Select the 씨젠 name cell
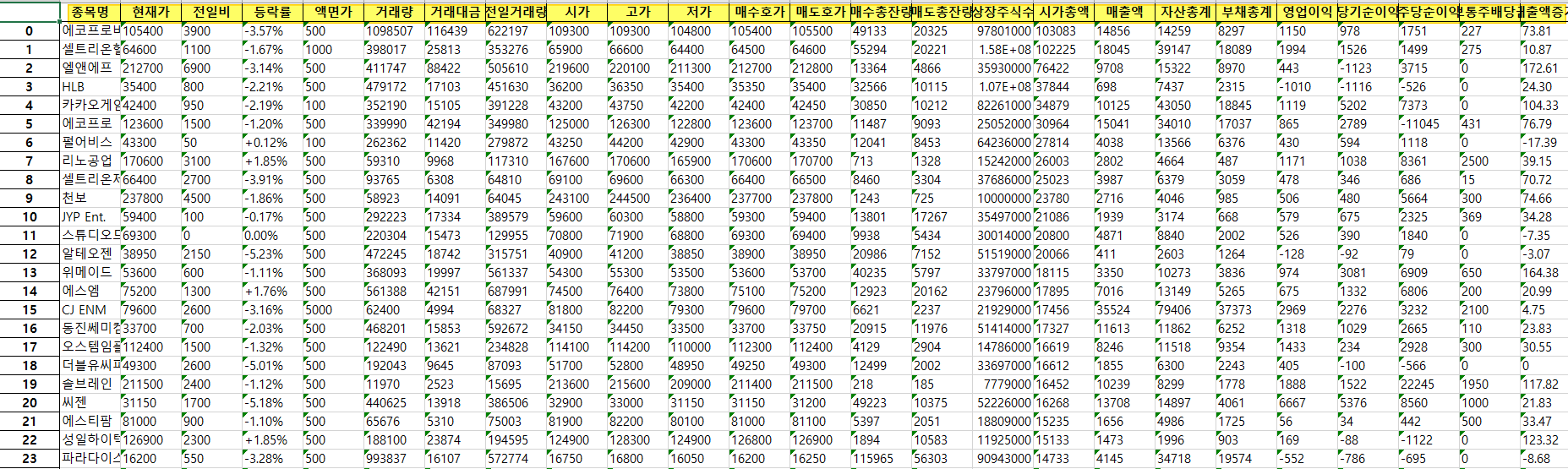Image resolution: width=1568 pixels, height=469 pixels. (x=90, y=403)
